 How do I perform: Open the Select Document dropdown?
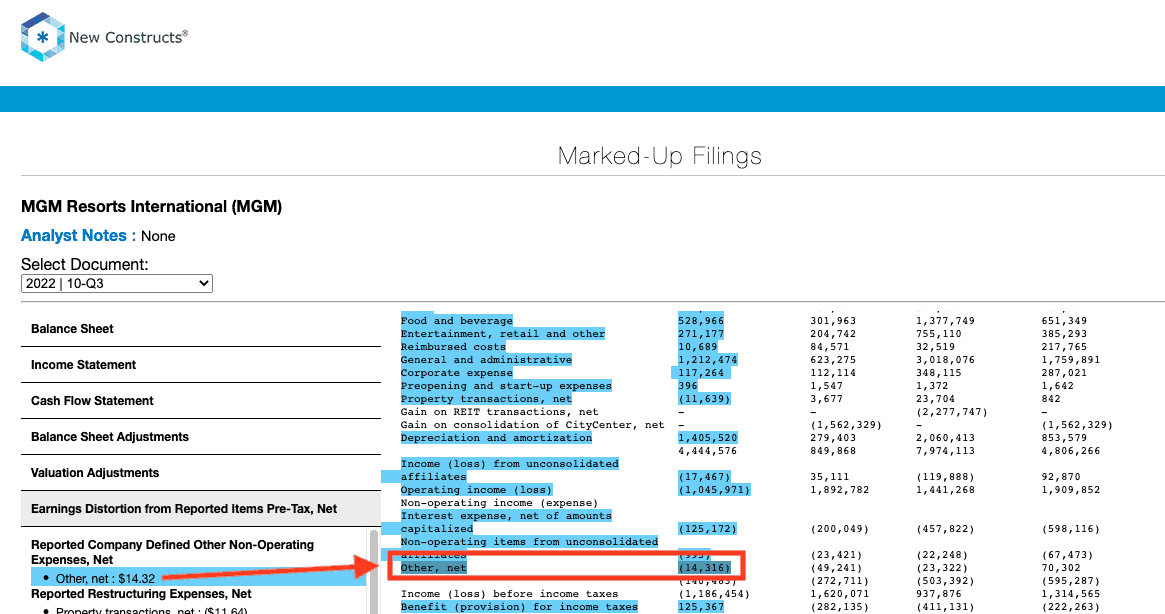117,283
